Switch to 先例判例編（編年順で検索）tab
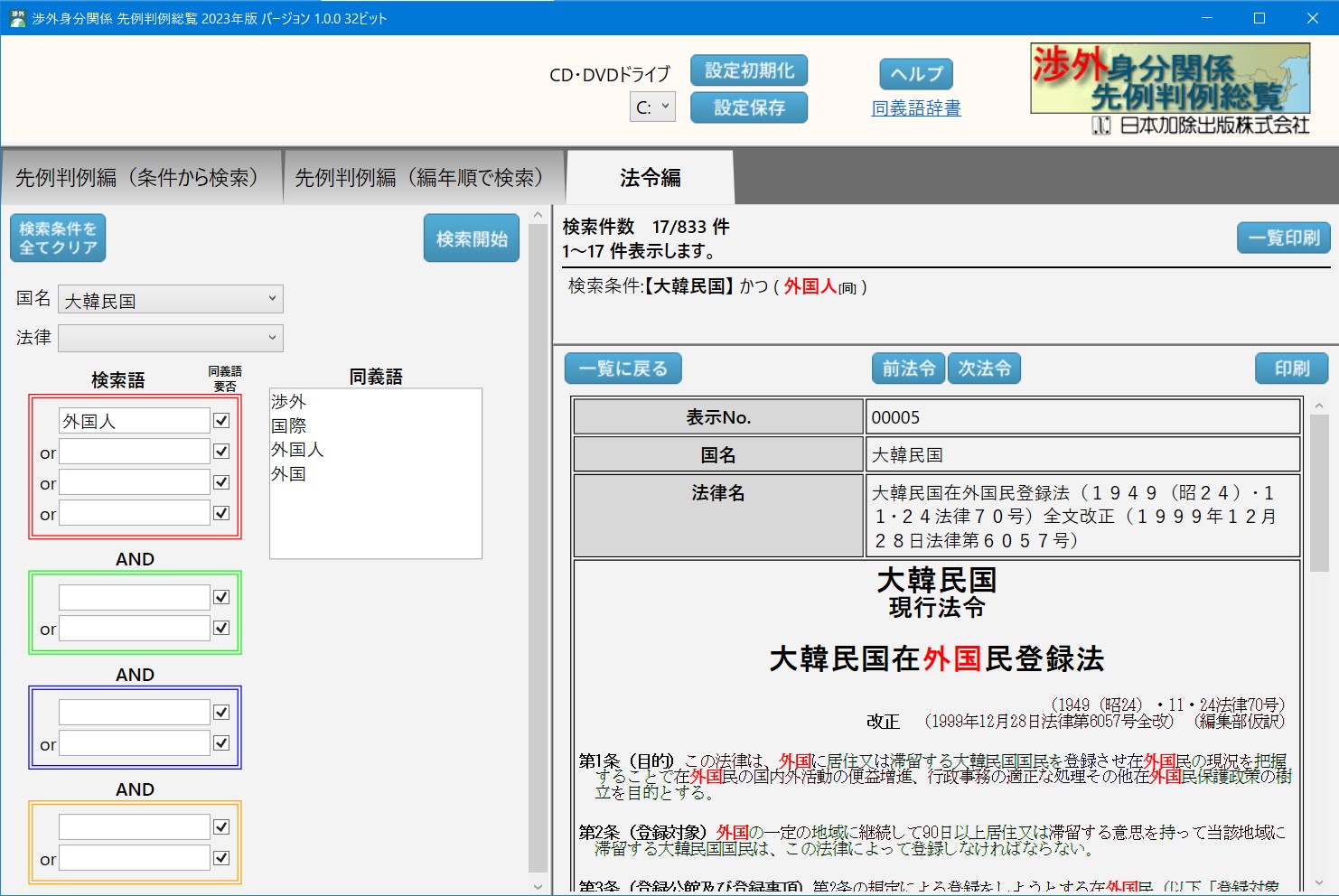The width and height of the screenshot is (1339, 896). (x=419, y=178)
